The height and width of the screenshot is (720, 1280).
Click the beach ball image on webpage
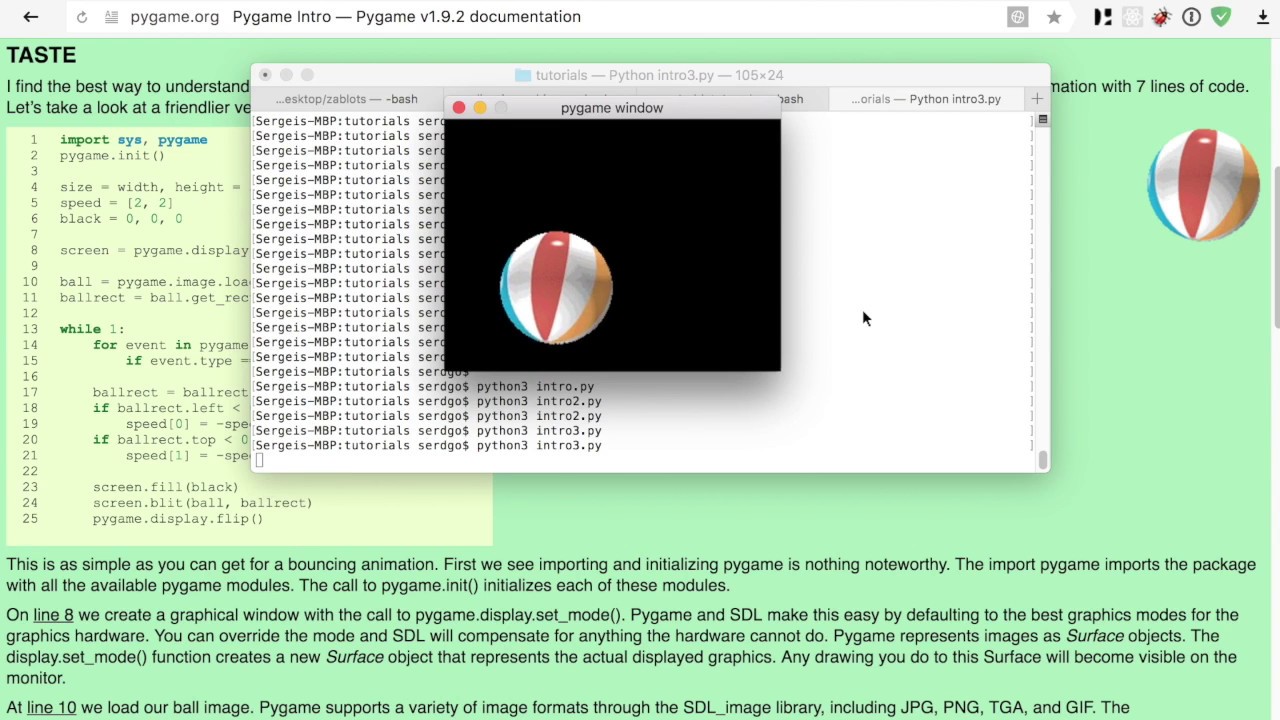(x=1203, y=185)
